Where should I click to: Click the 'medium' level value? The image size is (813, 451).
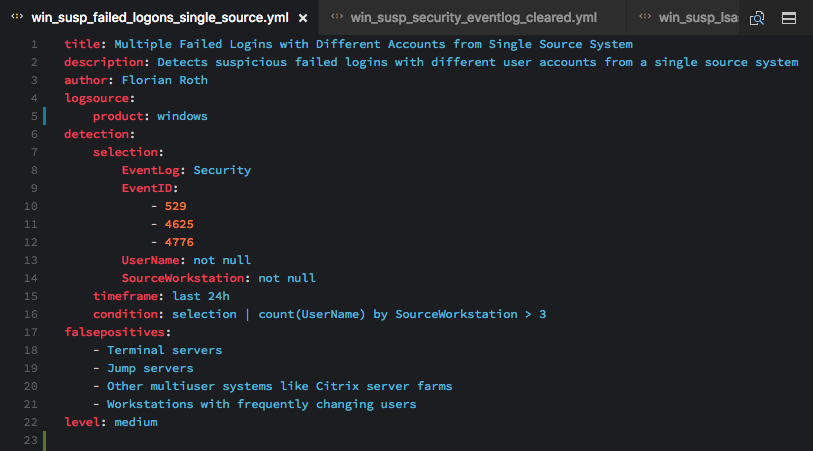click(136, 422)
